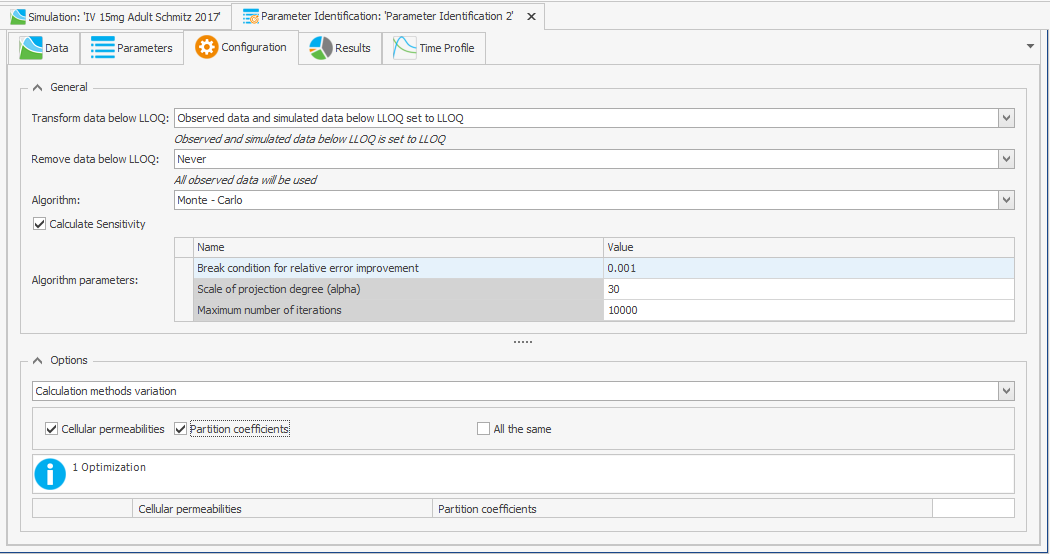Select Parameter Identification 2 document tab
Image resolution: width=1050 pixels, height=554 pixels.
(387, 16)
